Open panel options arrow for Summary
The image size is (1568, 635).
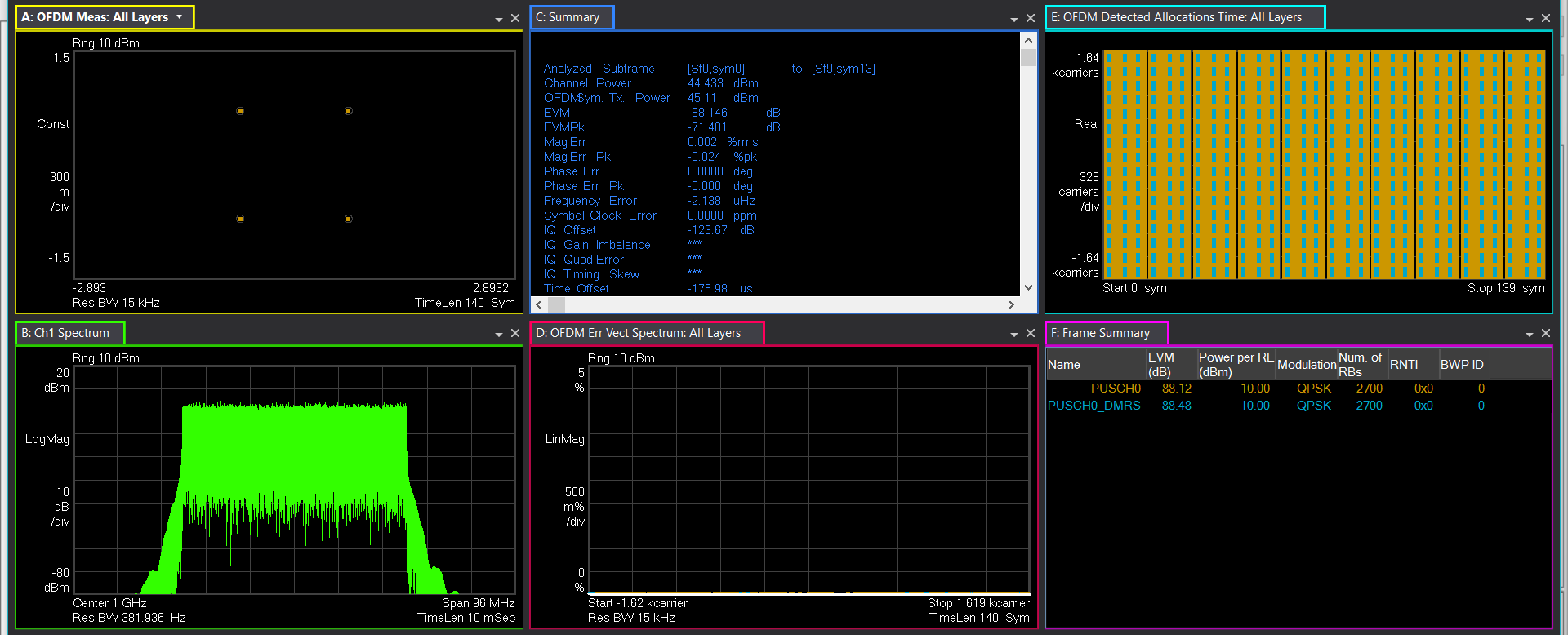[1014, 19]
